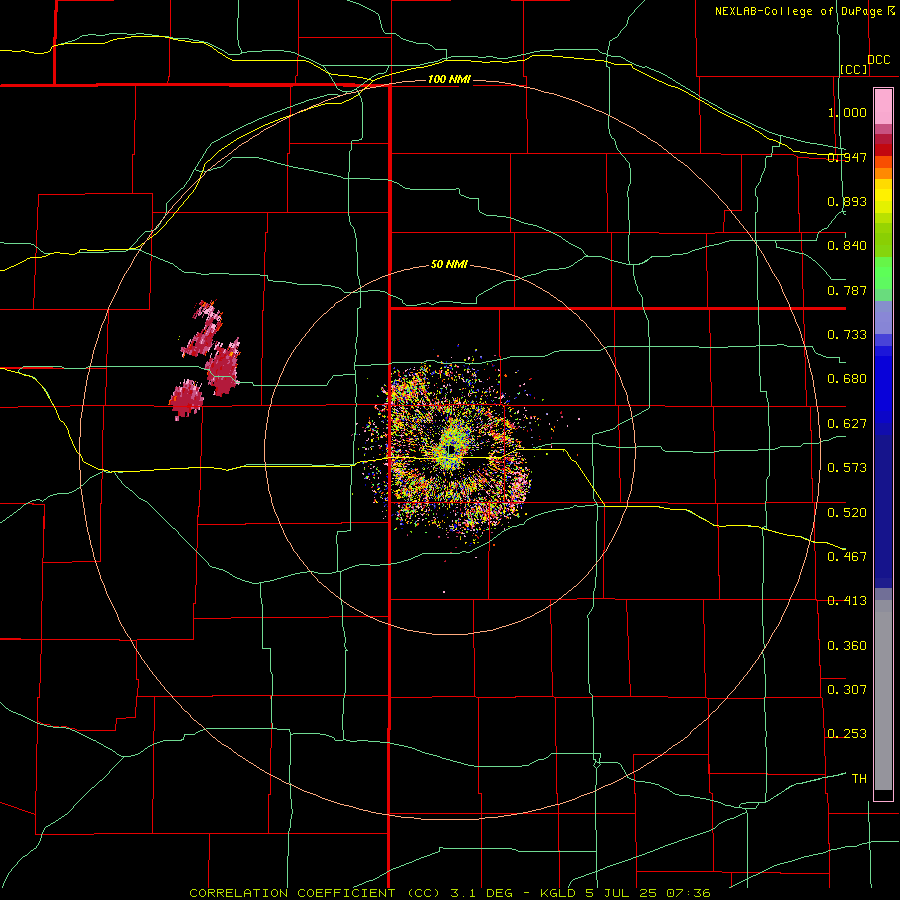This screenshot has height=900, width=900.
Task: Click the 0.733 color scale label
Action: tap(847, 335)
